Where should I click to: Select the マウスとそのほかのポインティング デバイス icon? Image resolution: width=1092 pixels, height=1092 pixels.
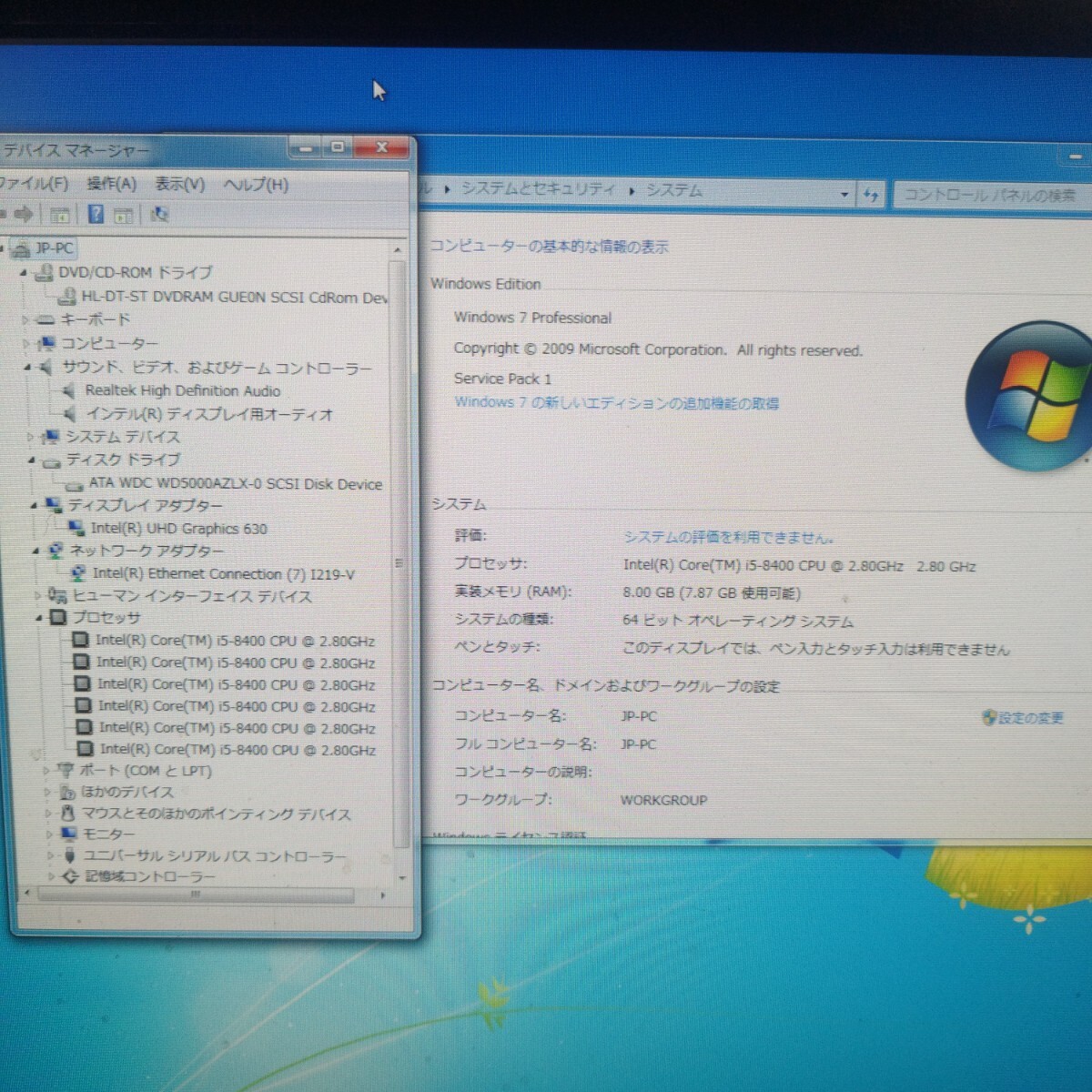click(x=68, y=814)
